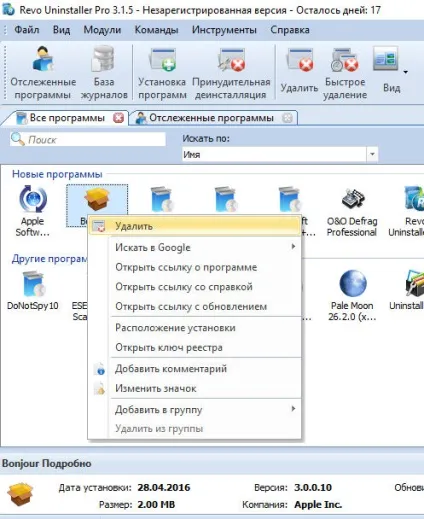Click the Другие программы group header
Screen dimensions: 424x519
(x=49, y=259)
